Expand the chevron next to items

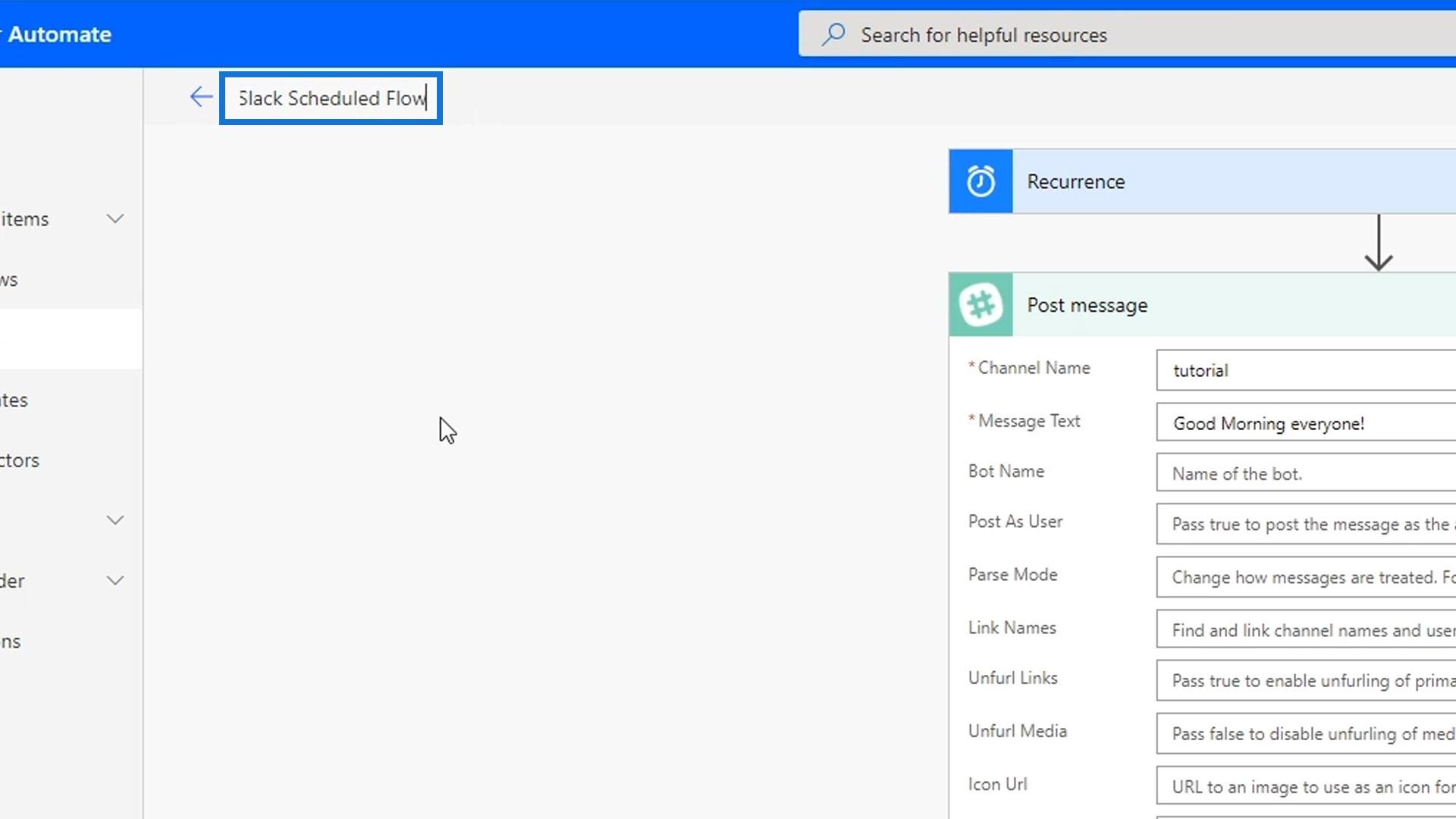coord(115,219)
